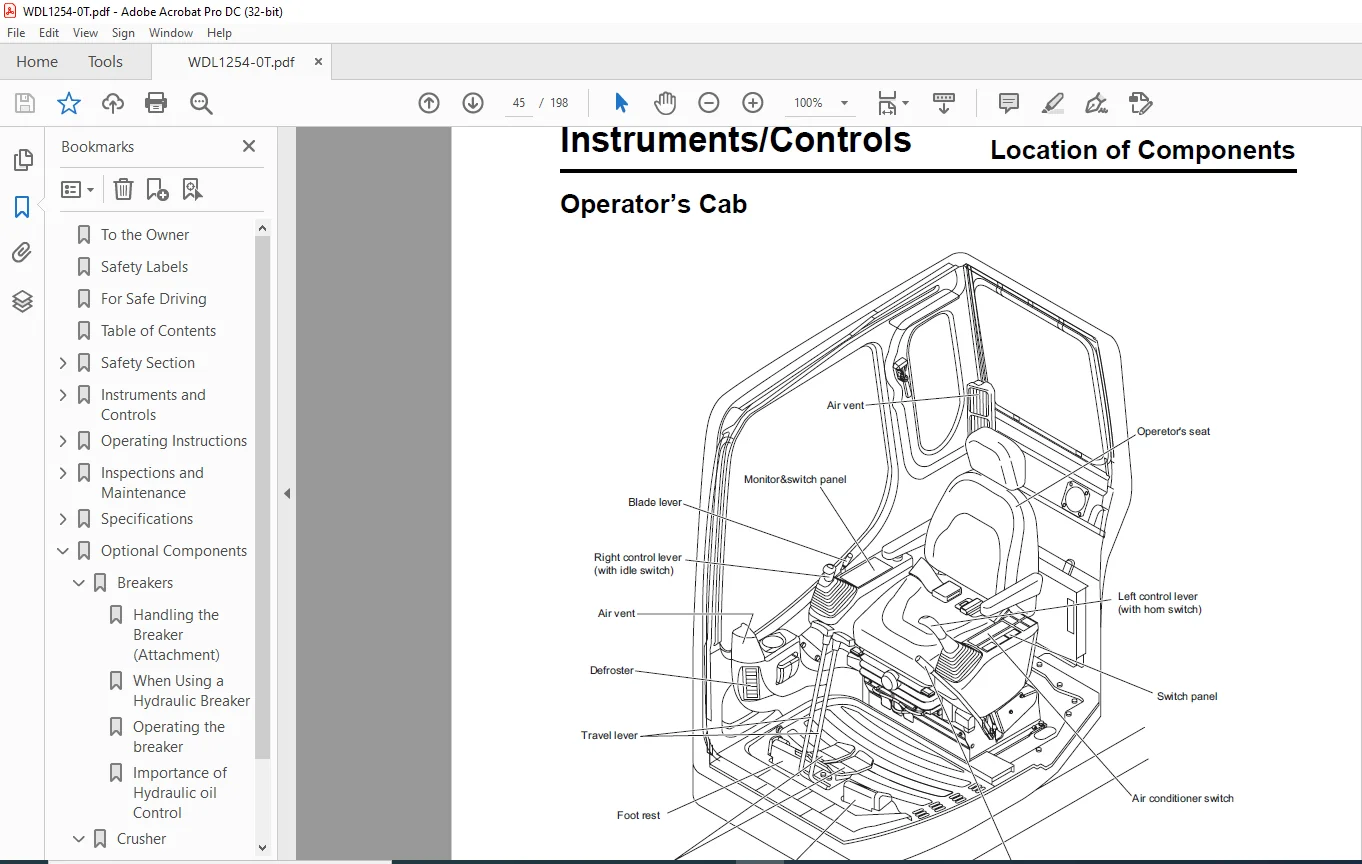Open the File menu
Screen dimensions: 1362x864
click(x=16, y=33)
